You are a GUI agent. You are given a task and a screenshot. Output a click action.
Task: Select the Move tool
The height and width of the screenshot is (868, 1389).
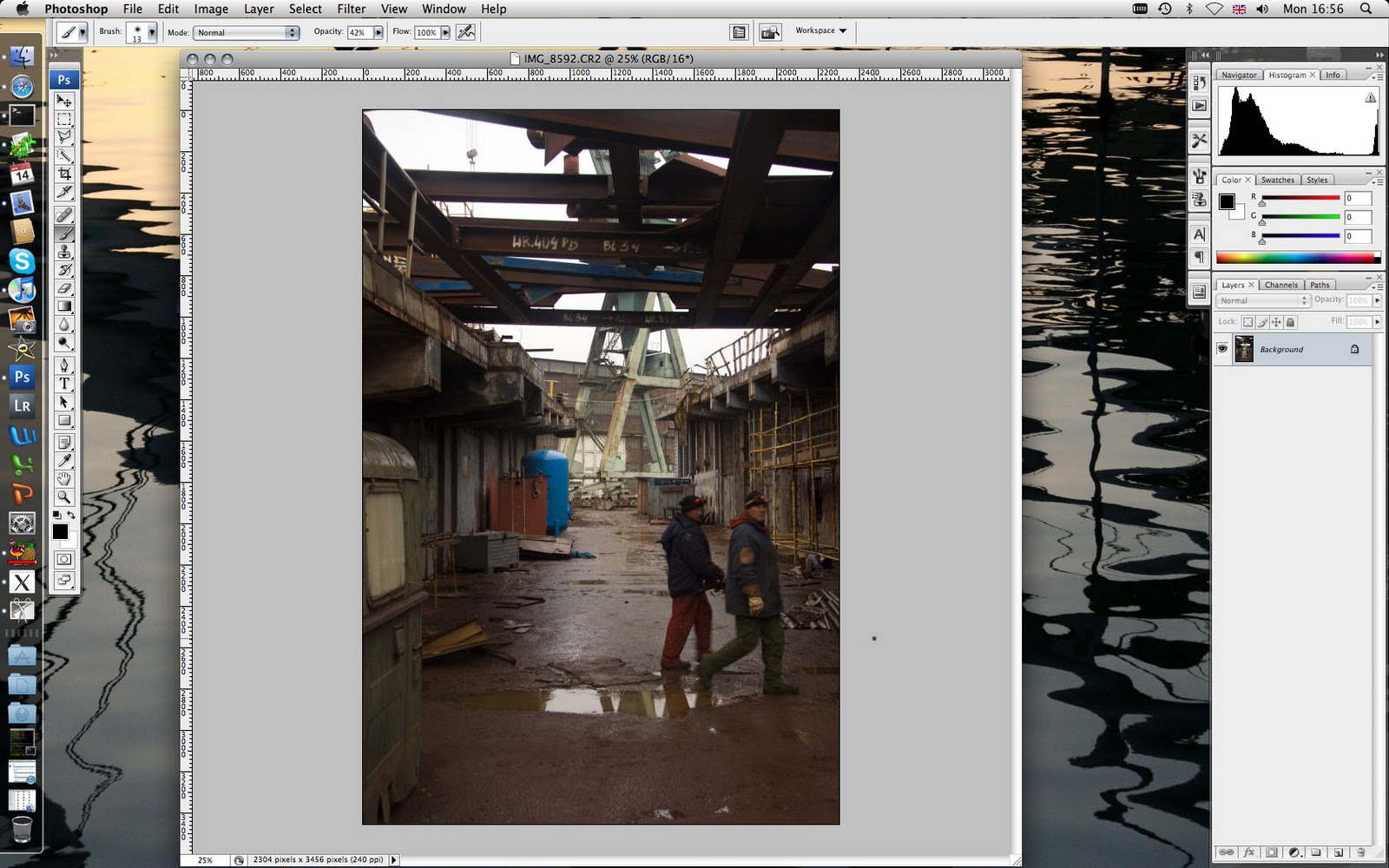click(64, 102)
